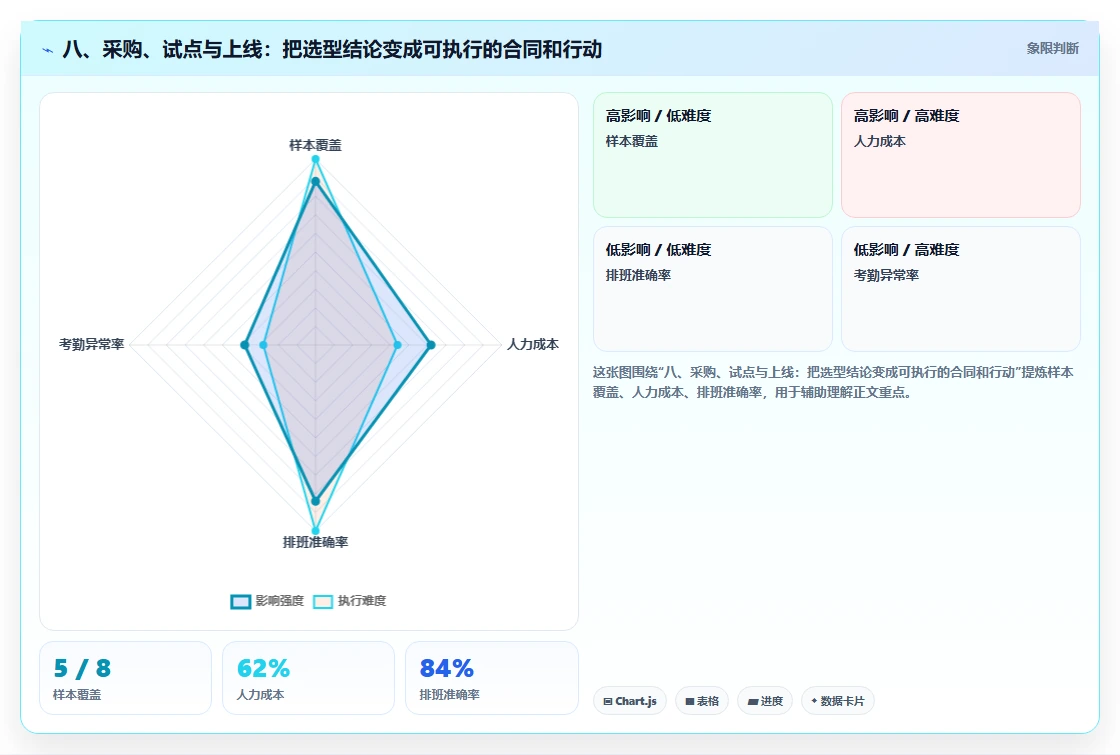The width and height of the screenshot is (1120, 755).
Task: Toggle 影响强度 legend item in radar chart
Action: click(x=268, y=601)
